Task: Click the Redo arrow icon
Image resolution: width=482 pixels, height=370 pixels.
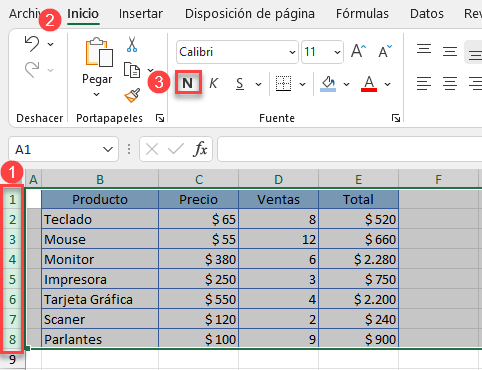Action: (32, 70)
